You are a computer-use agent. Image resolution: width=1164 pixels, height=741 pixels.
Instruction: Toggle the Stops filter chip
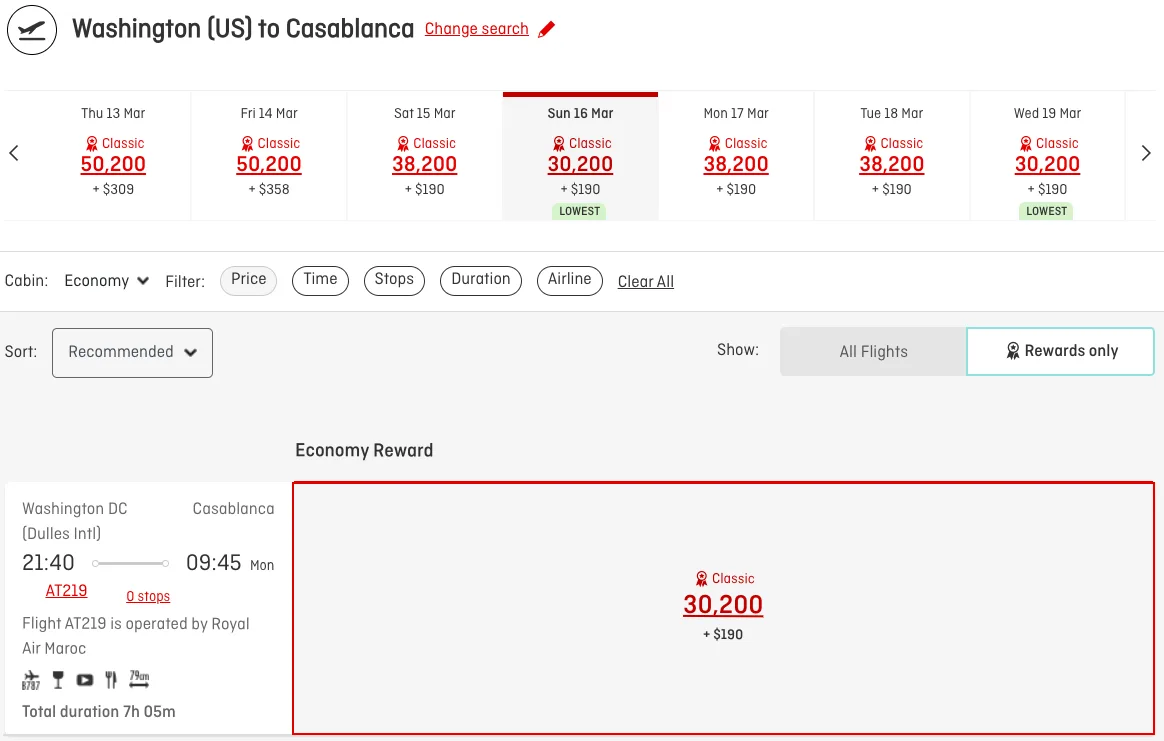tap(394, 280)
